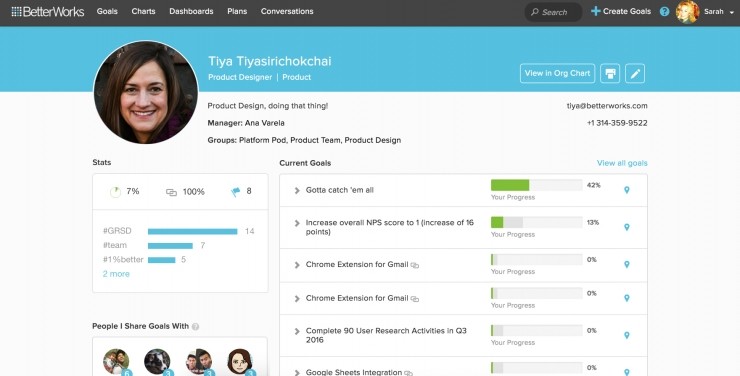Open the Conversations menu
Viewport: 740px width, 376px height.
[287, 11]
